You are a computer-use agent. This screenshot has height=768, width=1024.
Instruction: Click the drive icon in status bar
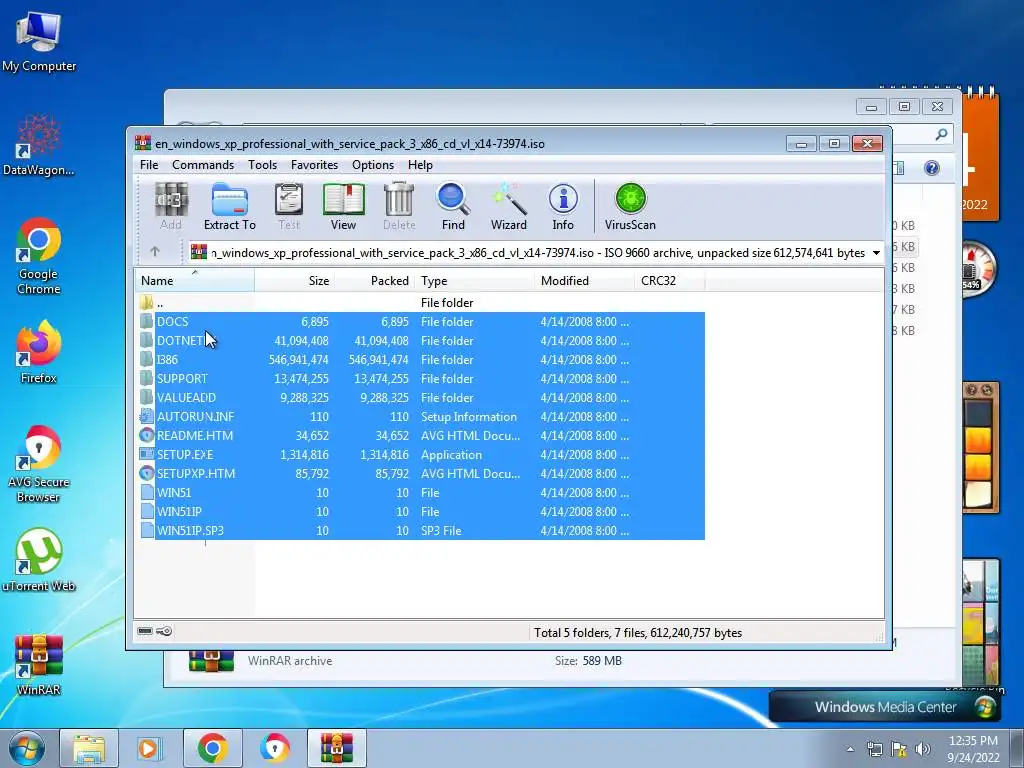pos(145,631)
